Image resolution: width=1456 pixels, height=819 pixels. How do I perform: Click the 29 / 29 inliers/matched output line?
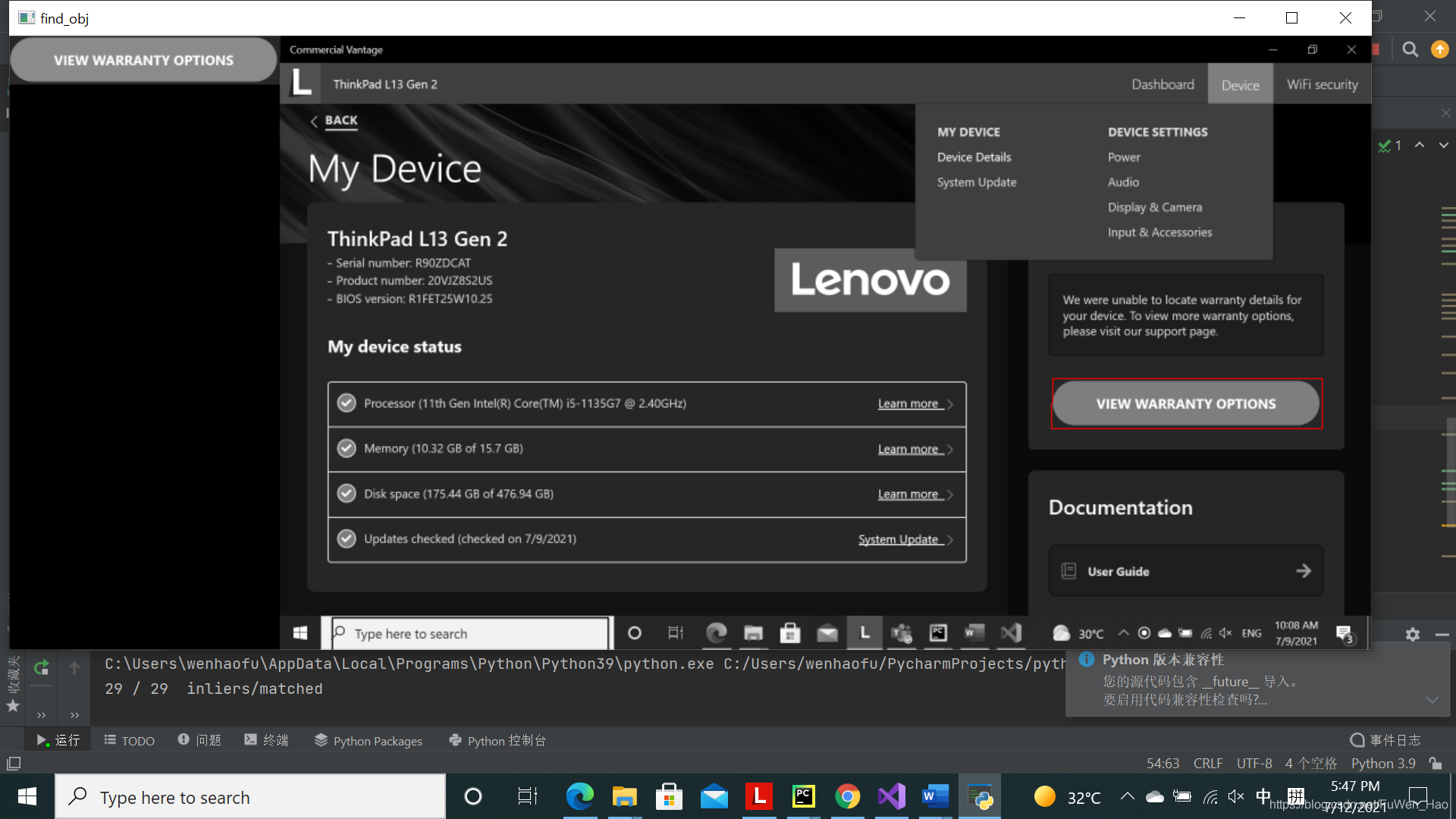click(214, 689)
